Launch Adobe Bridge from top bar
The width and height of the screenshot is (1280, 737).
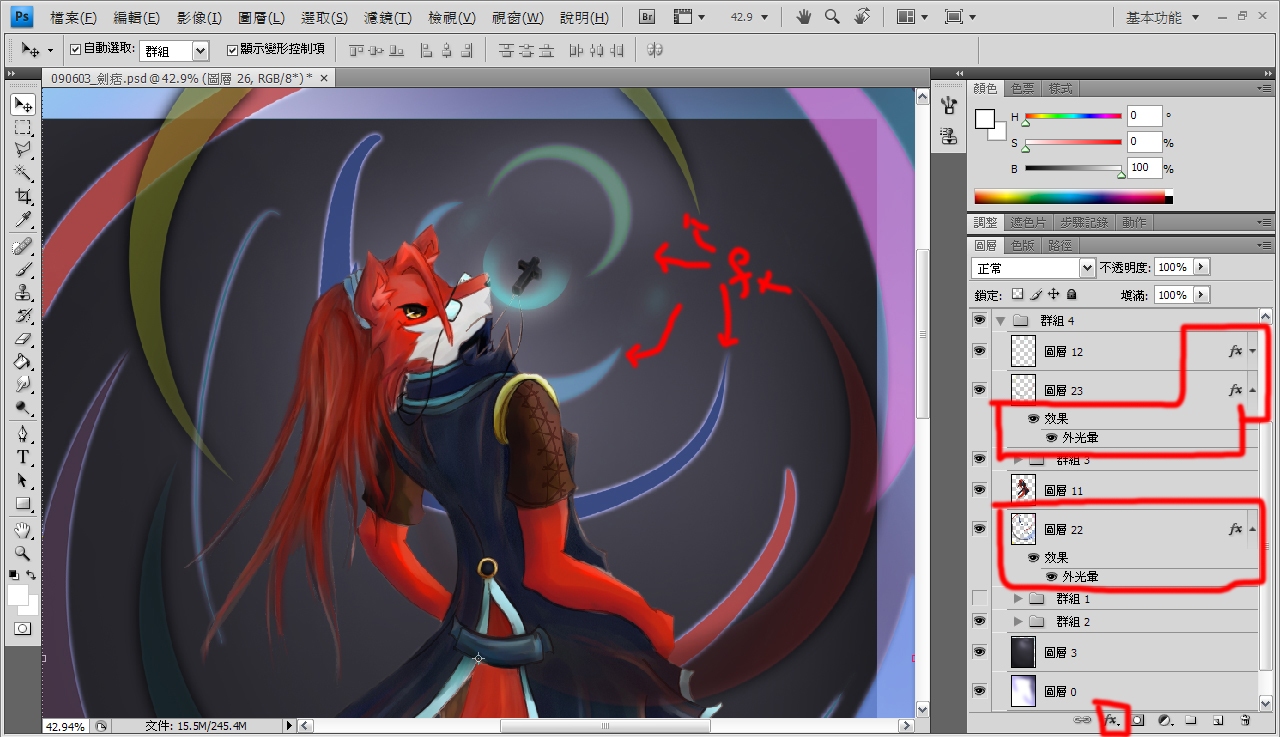(x=647, y=17)
